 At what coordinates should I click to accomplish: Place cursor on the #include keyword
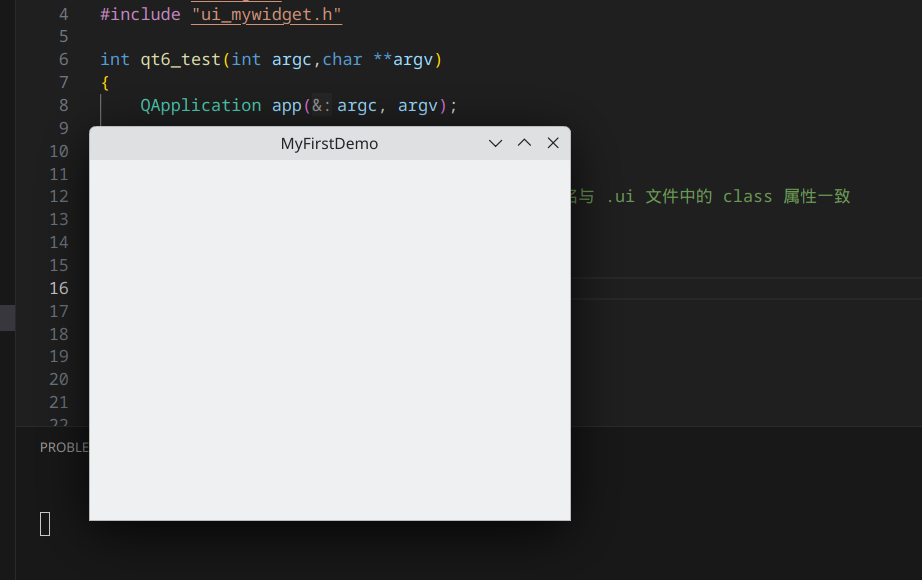pos(140,14)
